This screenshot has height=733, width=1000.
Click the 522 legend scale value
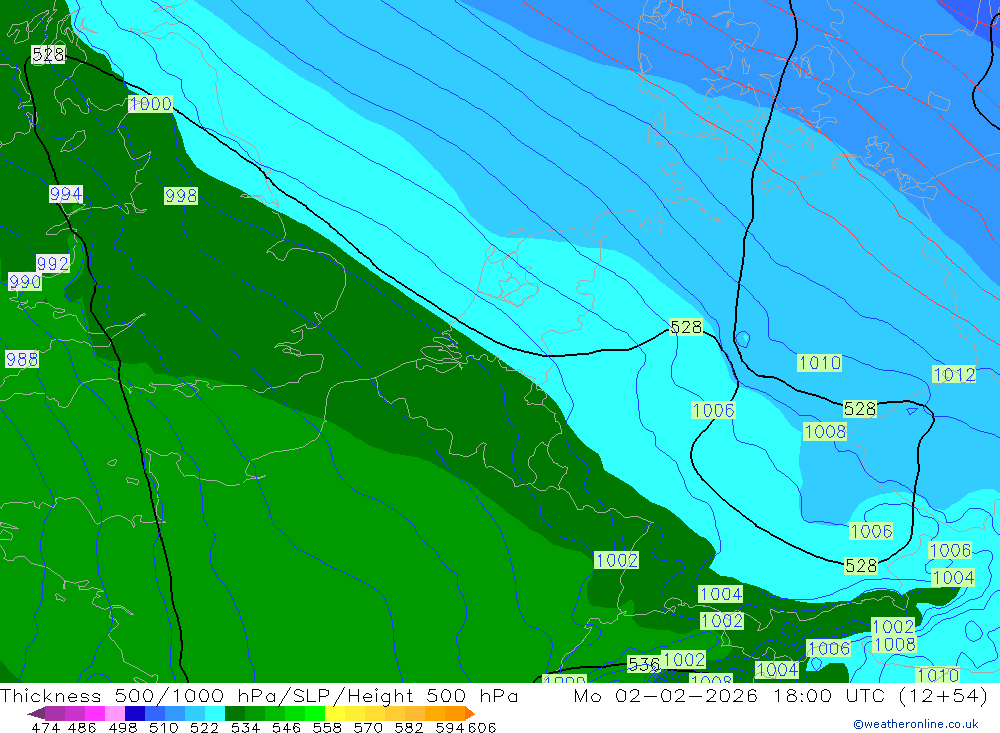click(x=205, y=727)
